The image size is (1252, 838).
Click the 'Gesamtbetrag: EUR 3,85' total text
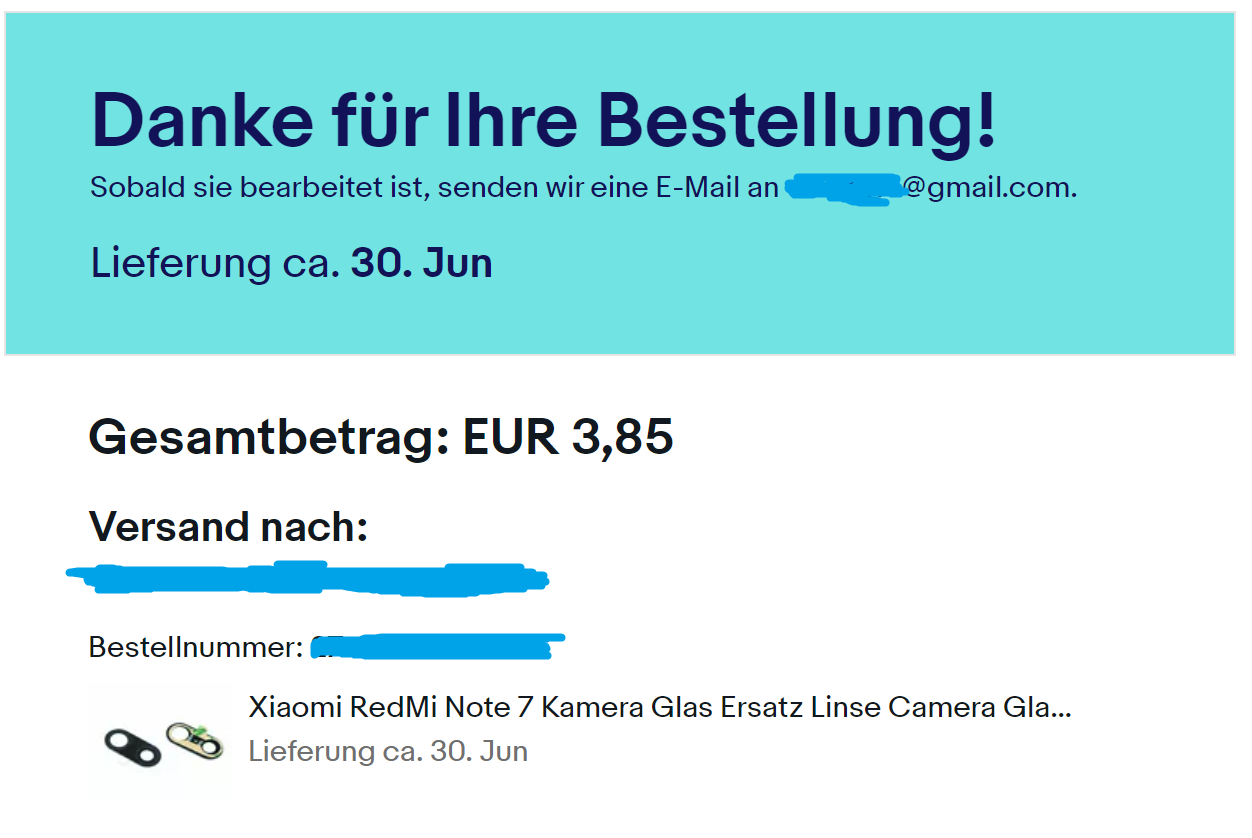point(381,437)
